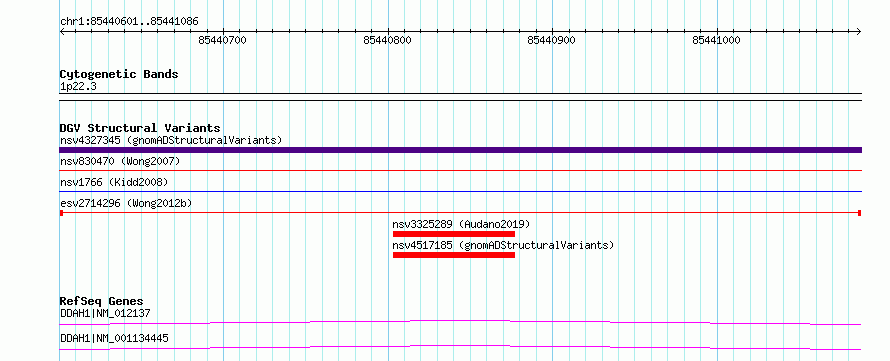Click the magenta DDAH1|NM_012137 transcript line

[460, 322]
